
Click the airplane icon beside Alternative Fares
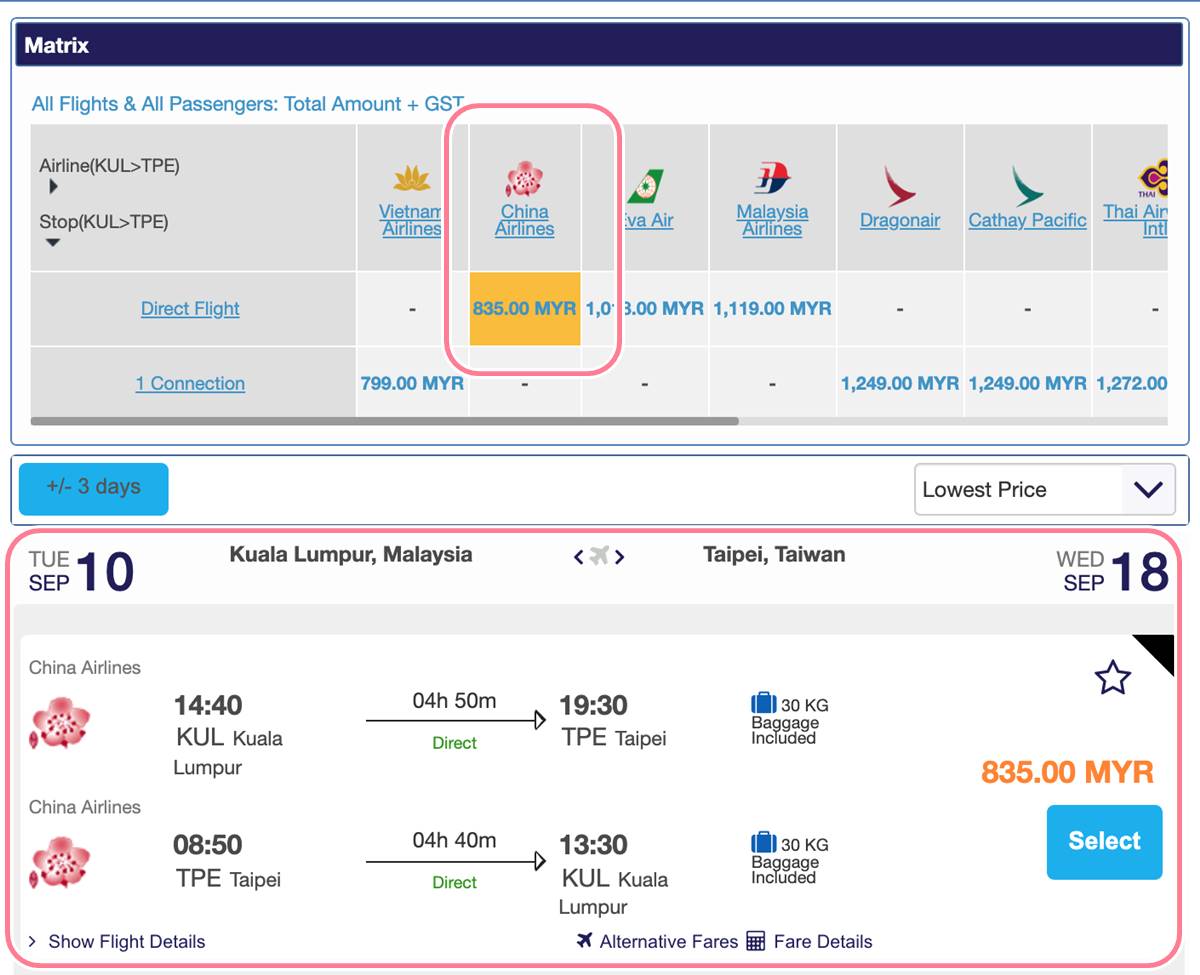click(x=586, y=940)
